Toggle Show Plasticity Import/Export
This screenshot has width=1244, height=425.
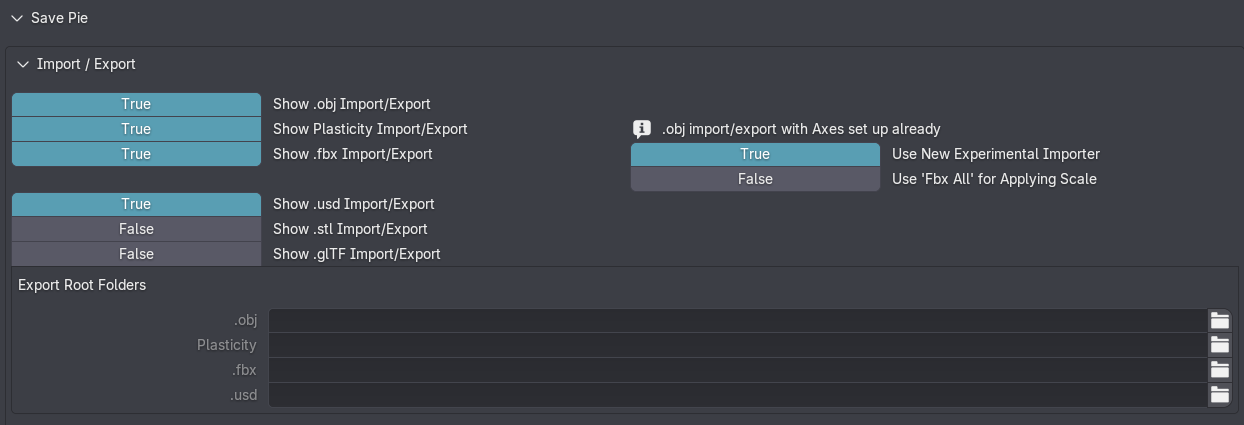[x=136, y=129]
